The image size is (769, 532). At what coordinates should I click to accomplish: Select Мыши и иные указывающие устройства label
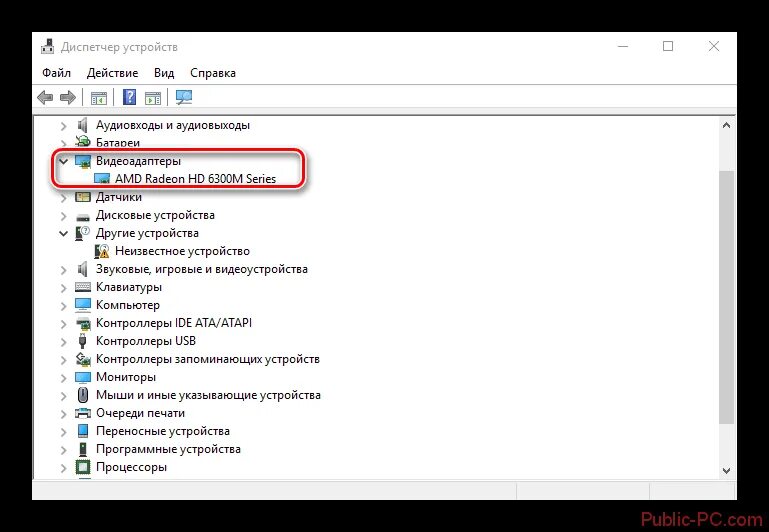[208, 395]
